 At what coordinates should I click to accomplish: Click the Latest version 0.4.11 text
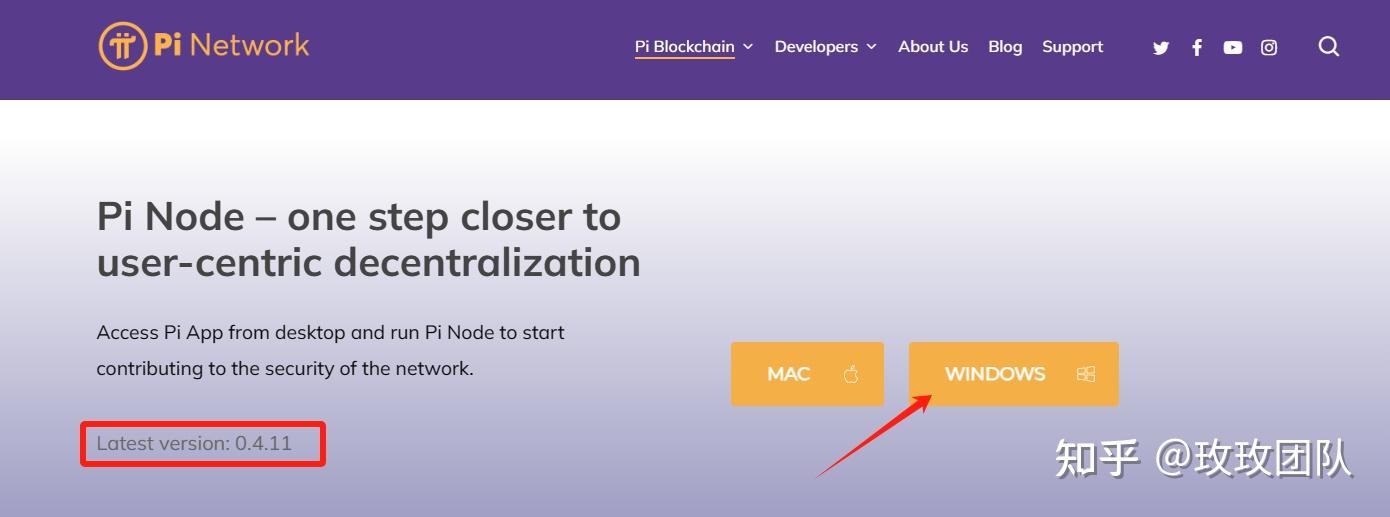pos(194,443)
